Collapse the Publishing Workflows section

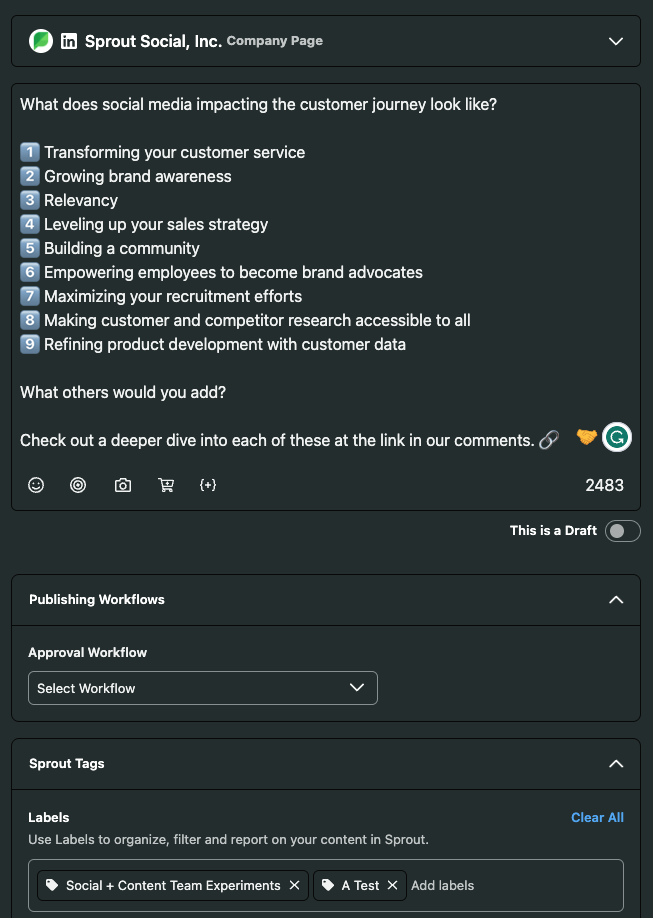(616, 600)
